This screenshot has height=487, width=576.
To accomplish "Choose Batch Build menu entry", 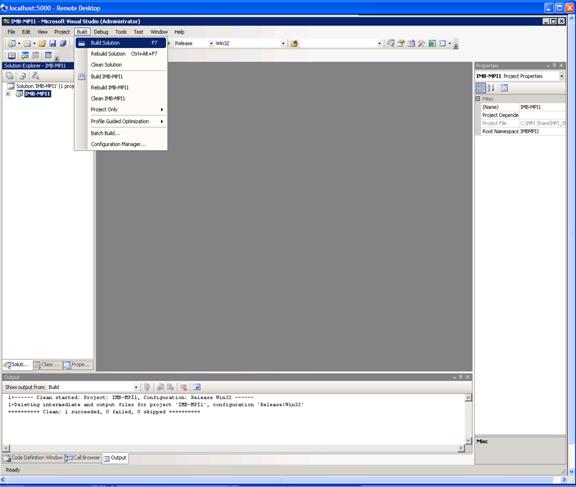I will pos(121,133).
